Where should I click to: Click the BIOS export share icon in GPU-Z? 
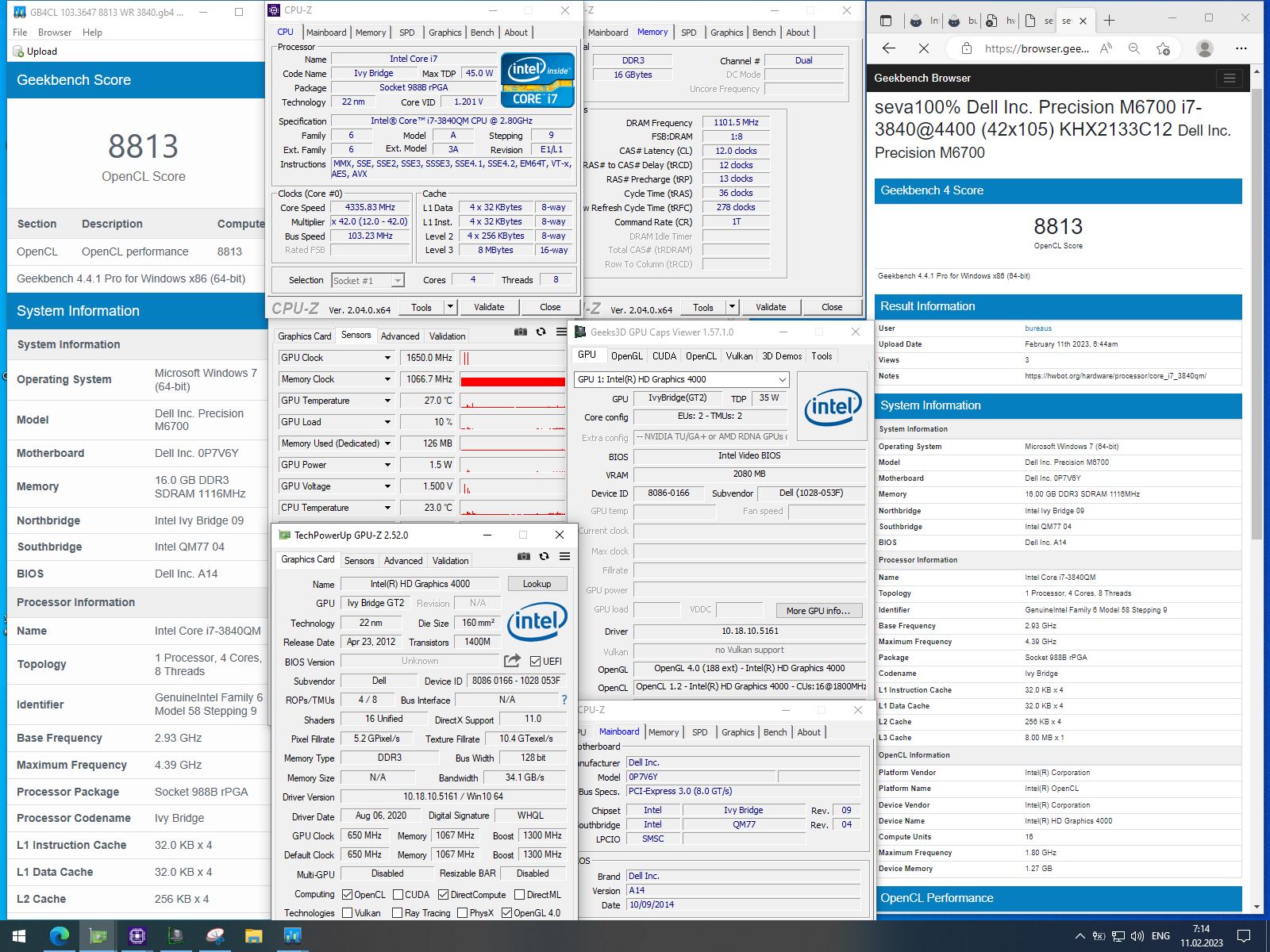click(512, 661)
